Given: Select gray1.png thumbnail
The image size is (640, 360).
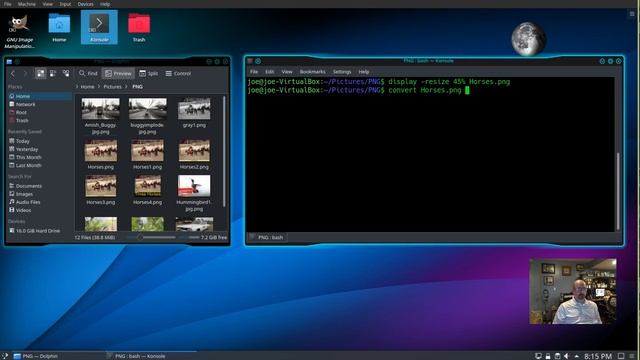Looking at the screenshot, I should 194,109.
